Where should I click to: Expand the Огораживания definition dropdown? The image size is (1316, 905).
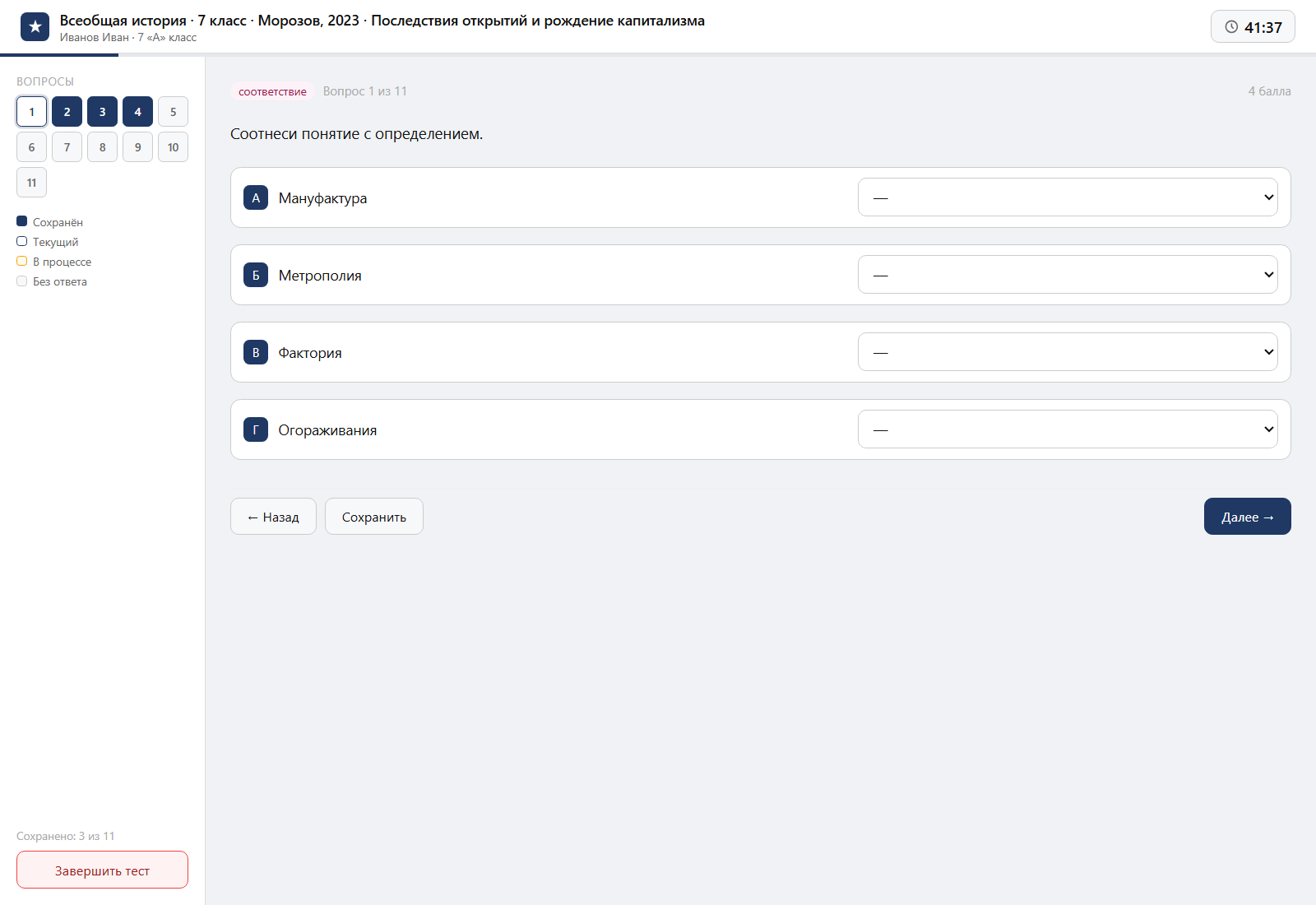1068,429
